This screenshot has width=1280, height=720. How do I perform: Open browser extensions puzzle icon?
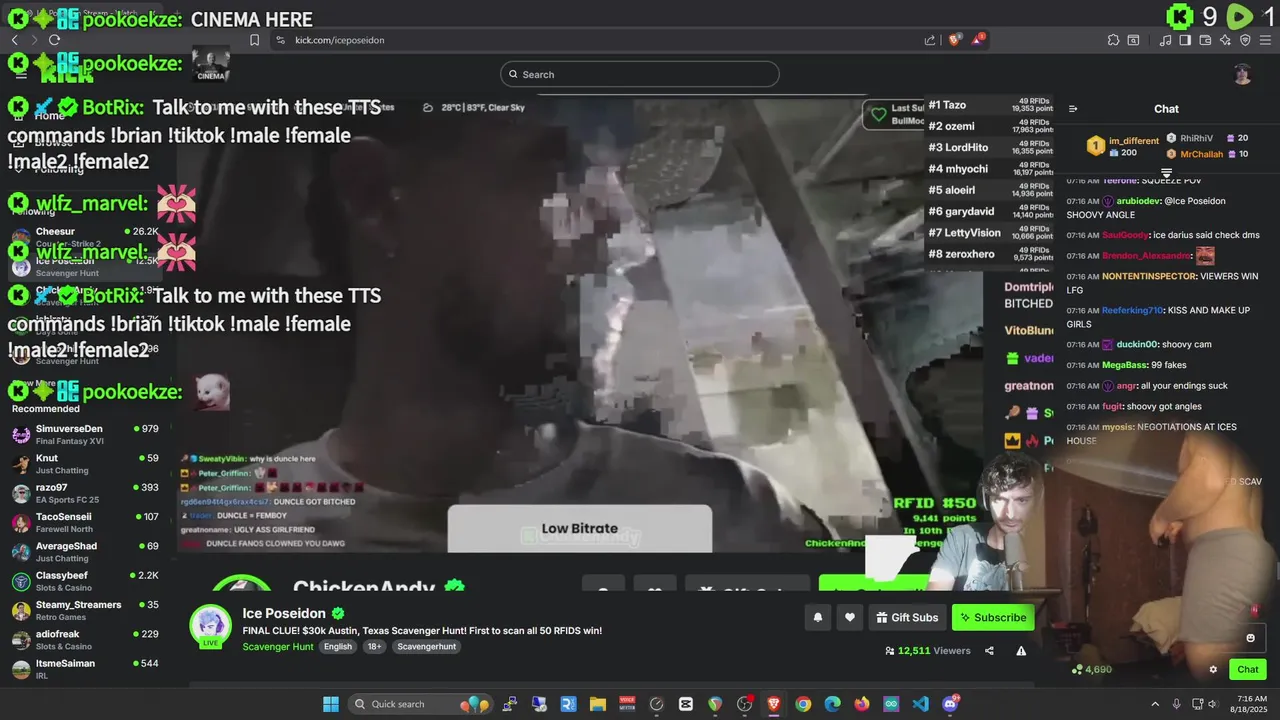click(x=1113, y=40)
